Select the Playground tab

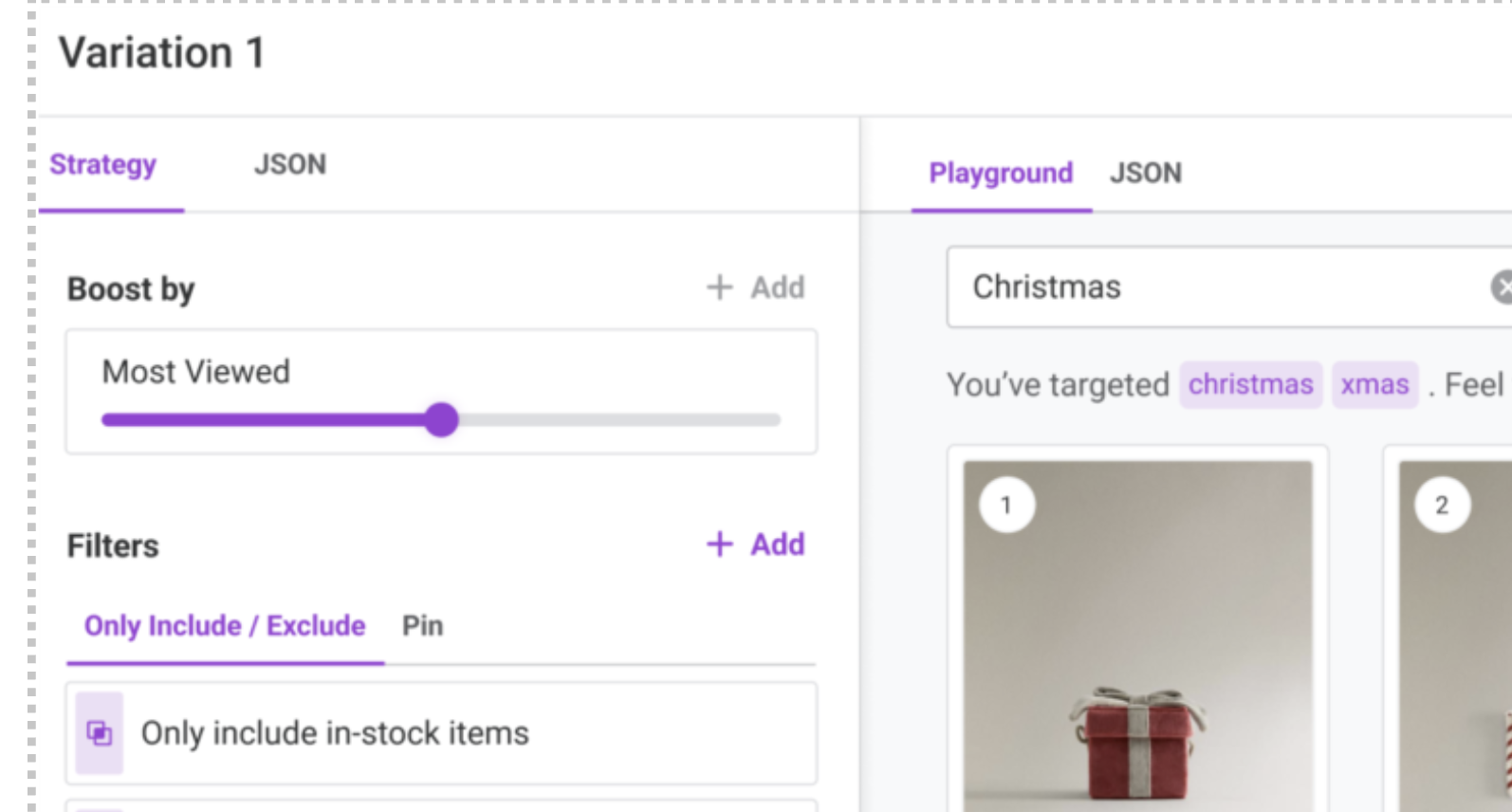pos(1001,174)
